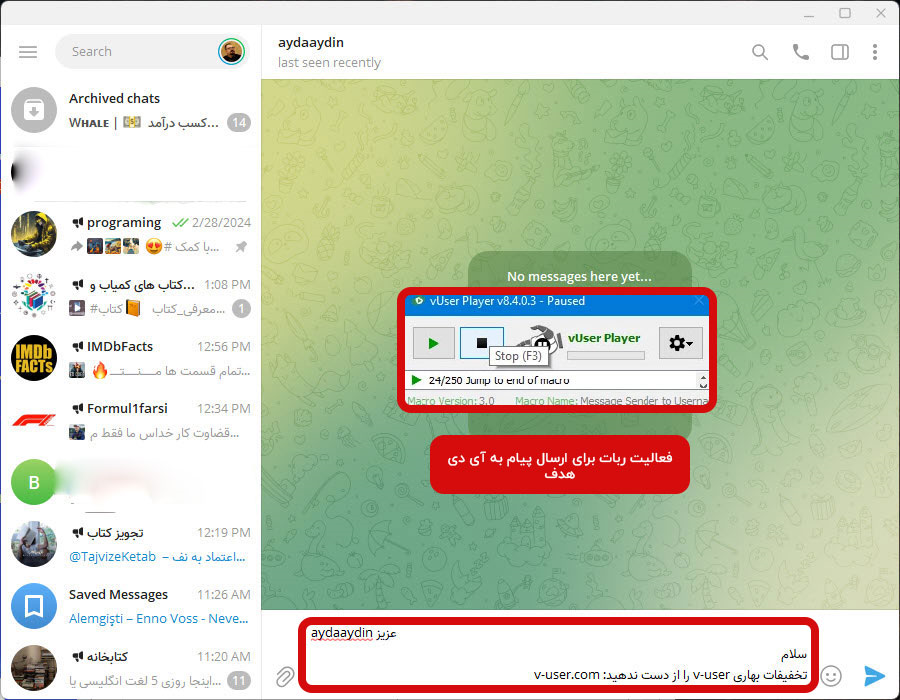Open the IMDbFacts channel chat
900x700 pixels.
131,358
